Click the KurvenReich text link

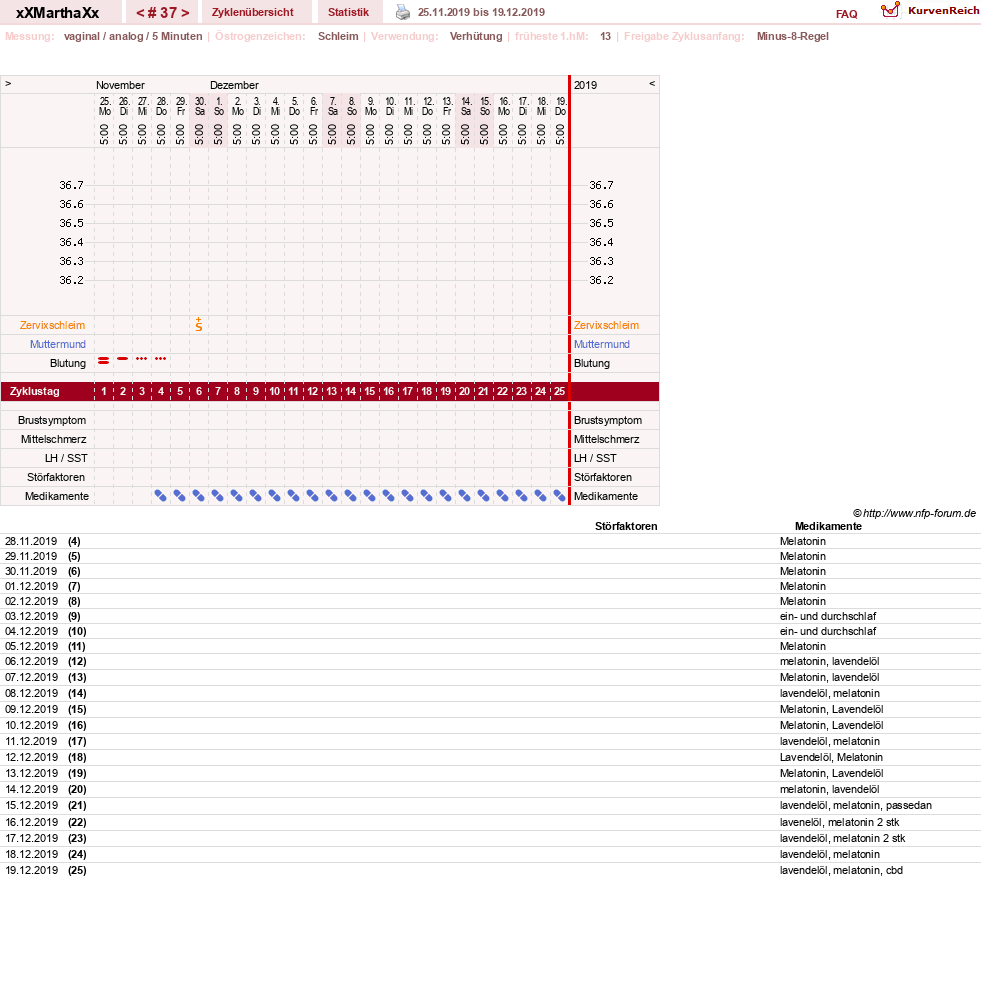943,11
